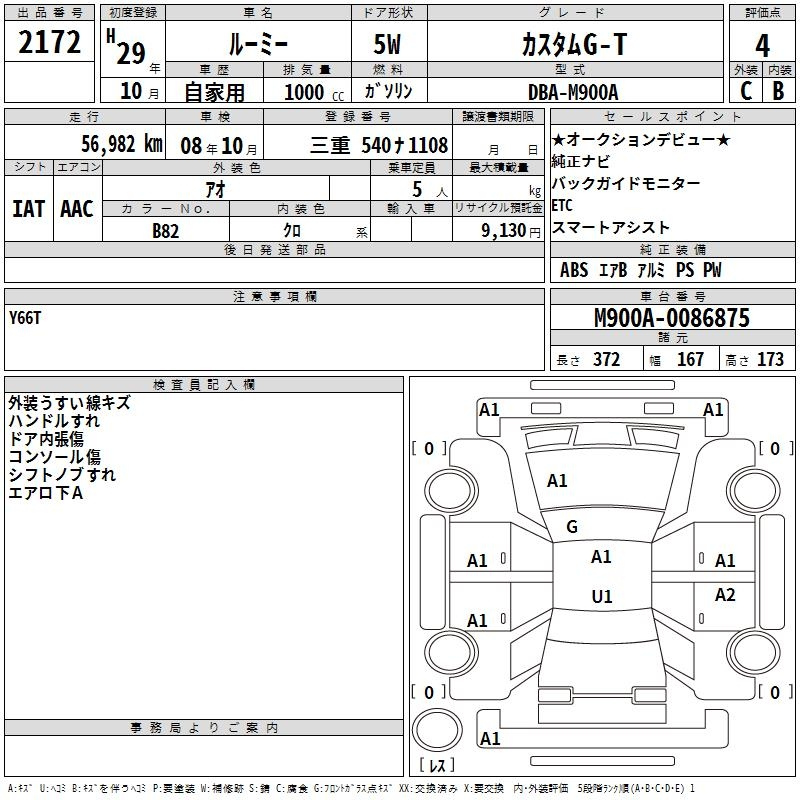The image size is (800, 800).
Task: Click the mileage value 56,982 km
Action: pos(122,144)
